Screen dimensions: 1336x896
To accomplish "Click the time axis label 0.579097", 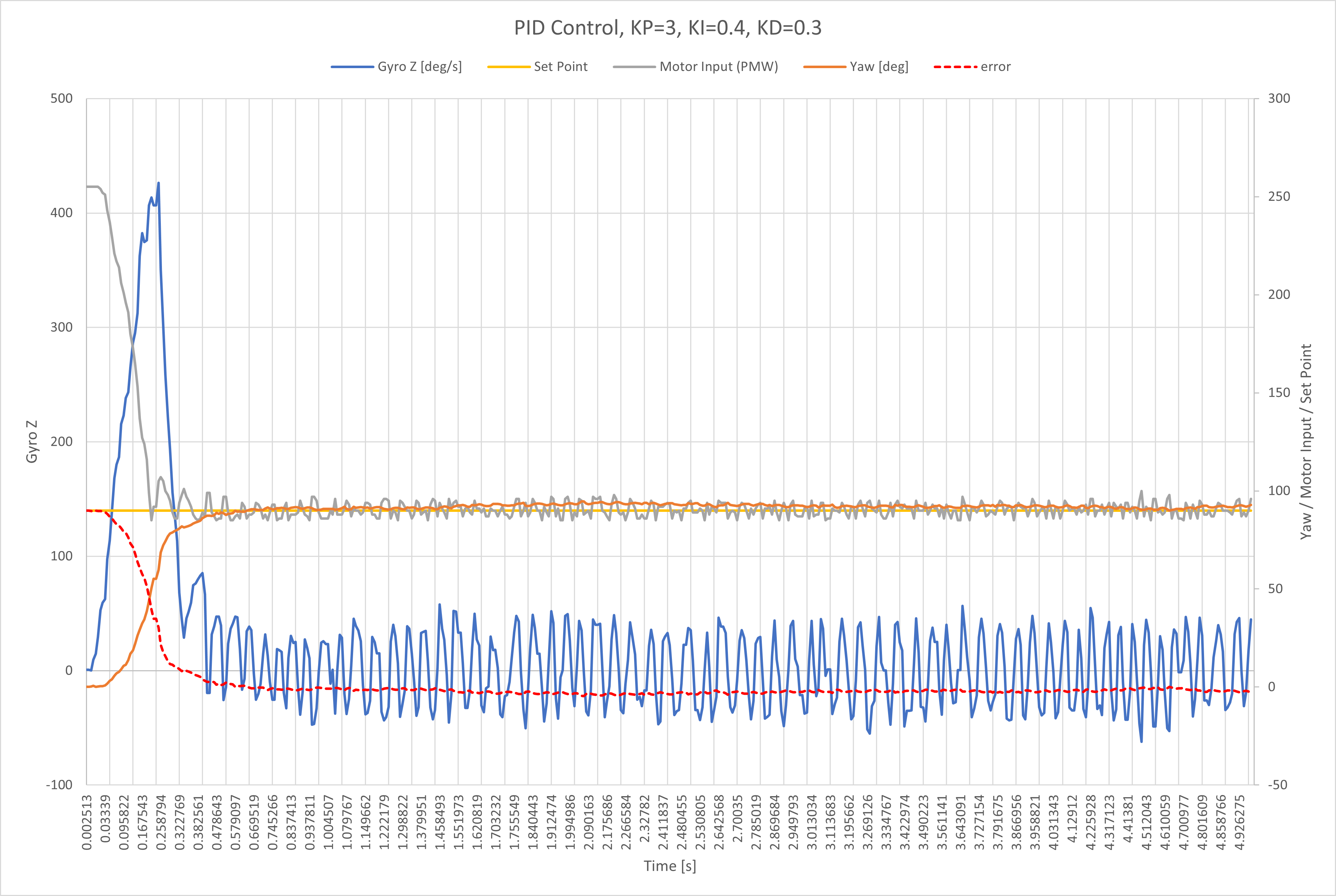I will (235, 822).
